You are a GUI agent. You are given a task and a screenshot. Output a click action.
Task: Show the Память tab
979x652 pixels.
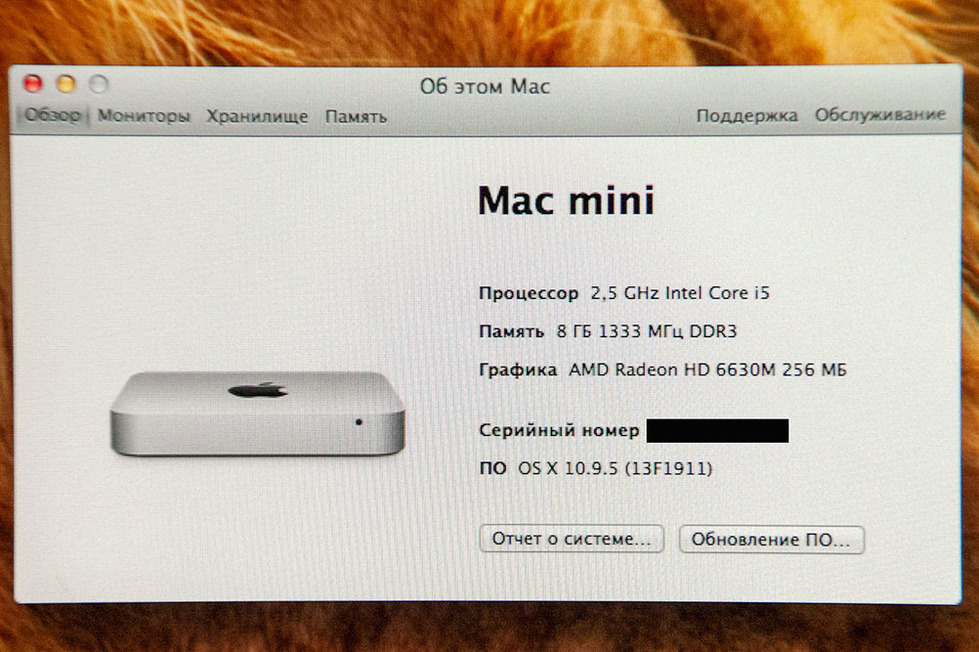(356, 117)
